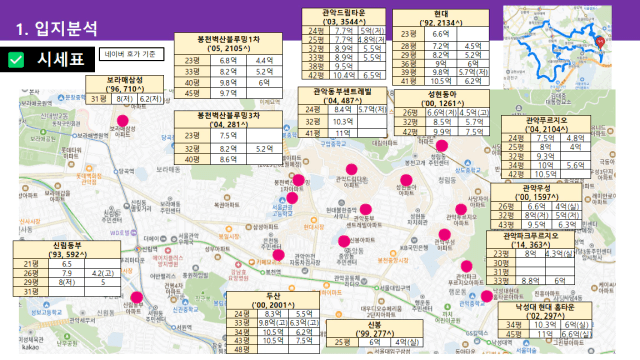Select the pink marker on 관악푸르지오 아파트
Screen dimensions: 640x360
[x=461, y=209]
